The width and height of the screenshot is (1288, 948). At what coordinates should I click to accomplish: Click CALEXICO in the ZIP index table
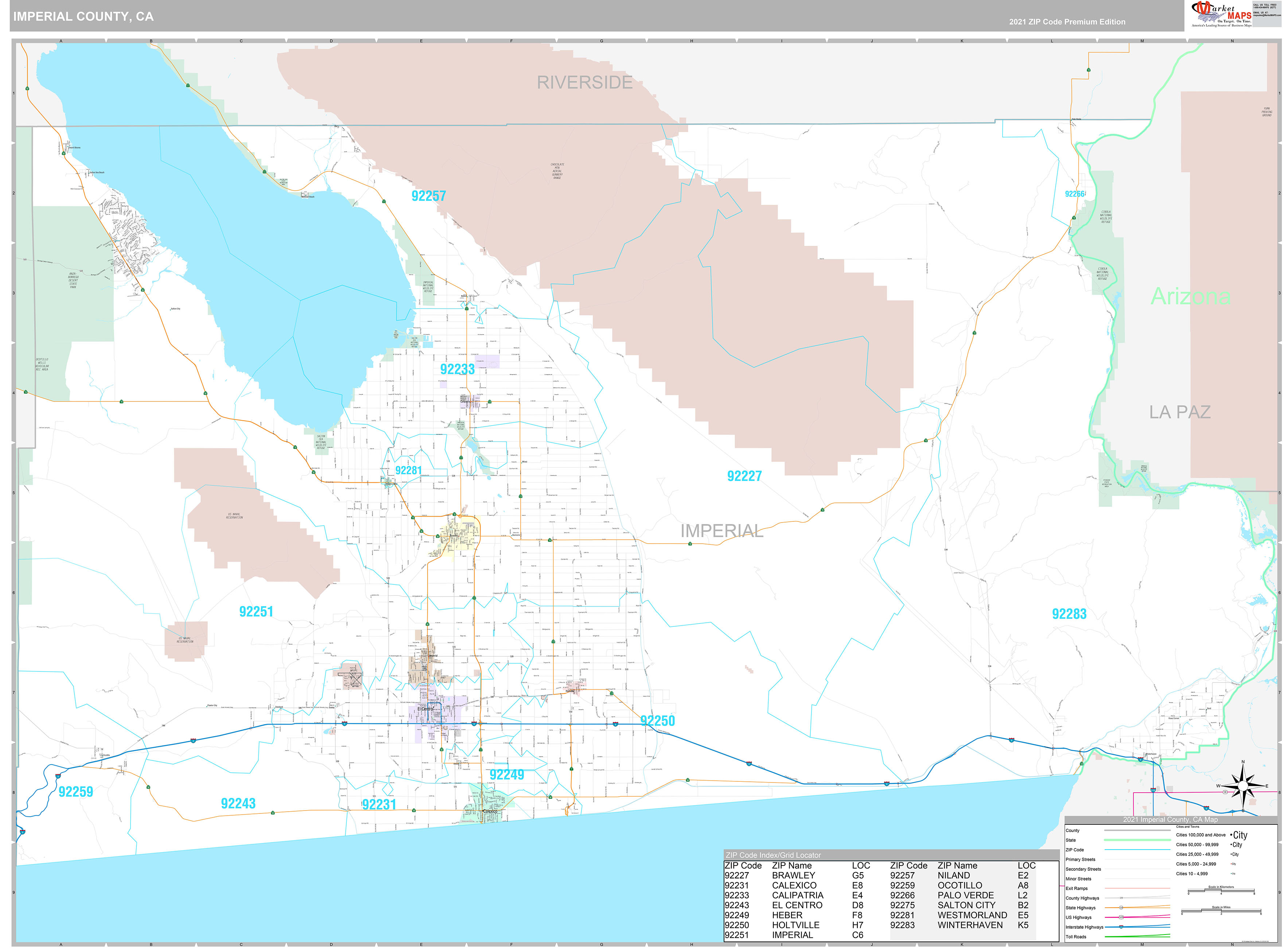pos(794,885)
